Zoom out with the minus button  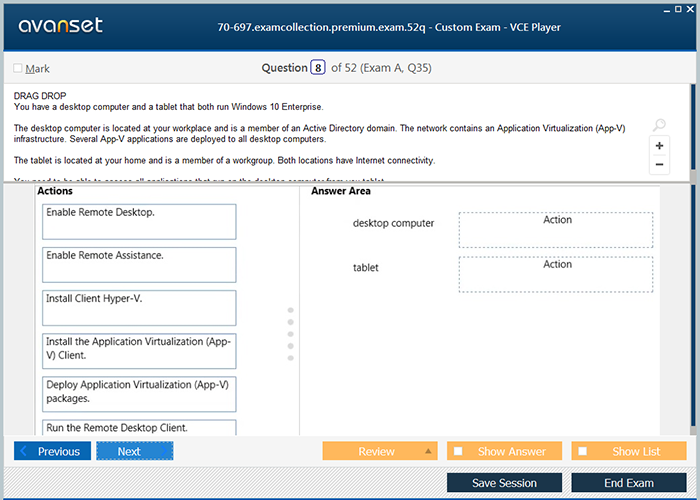(x=659, y=165)
